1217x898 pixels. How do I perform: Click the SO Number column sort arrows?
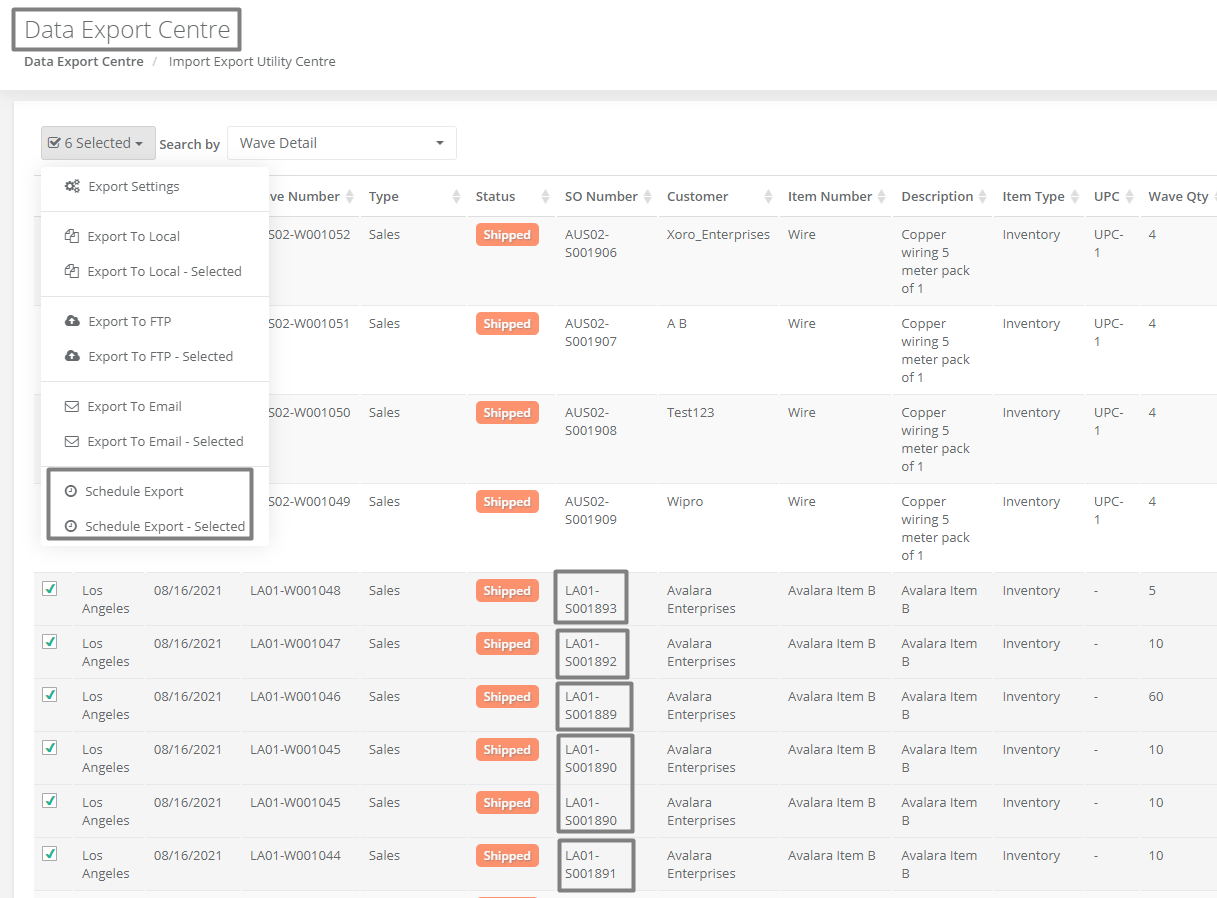(x=648, y=197)
